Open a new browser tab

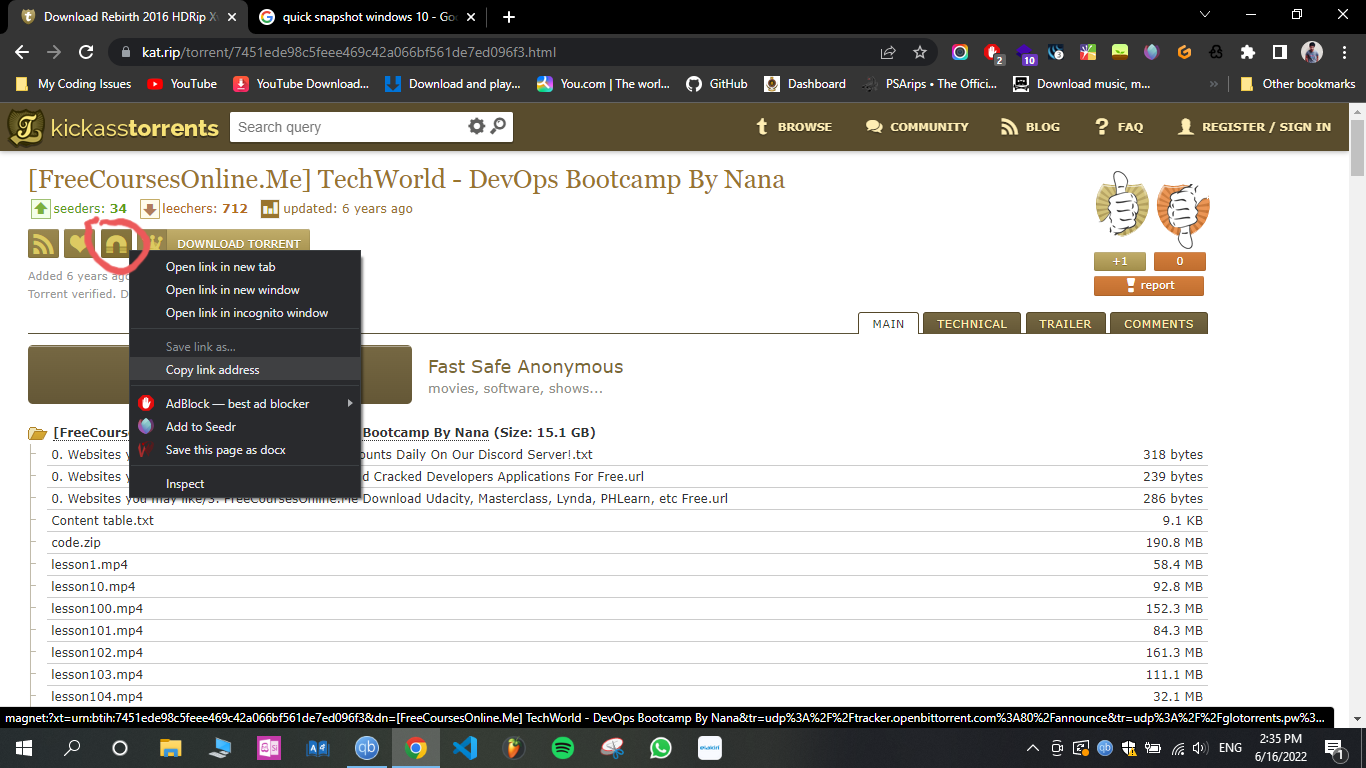point(509,17)
